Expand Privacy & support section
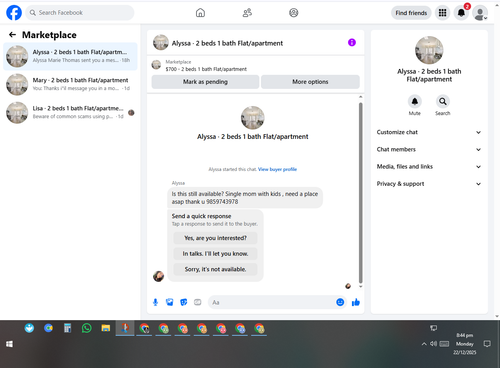The image size is (500, 368). (x=429, y=184)
